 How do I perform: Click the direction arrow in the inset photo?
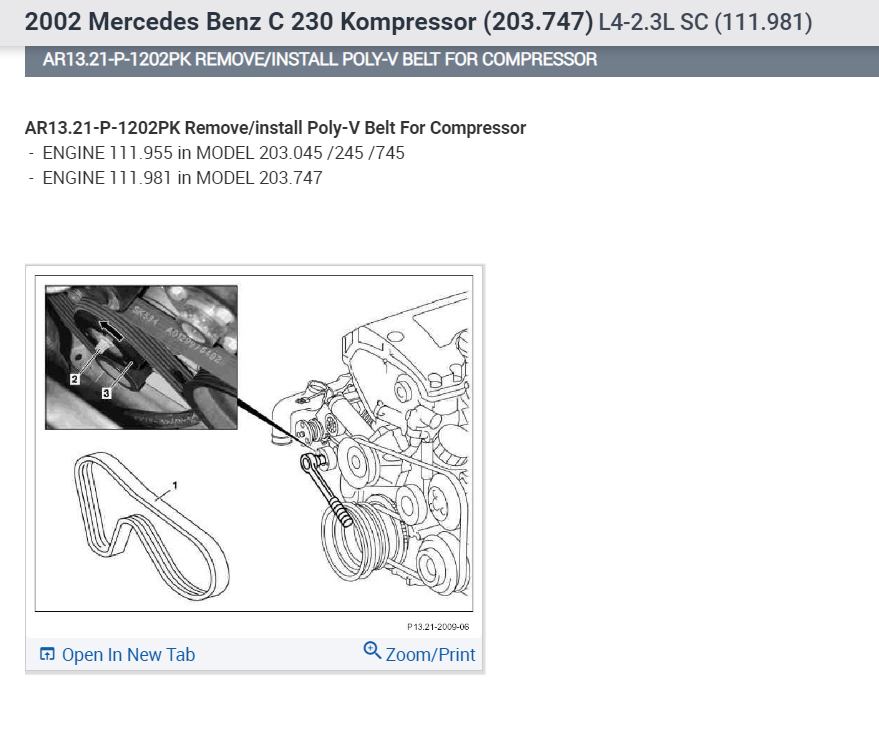tap(110, 330)
